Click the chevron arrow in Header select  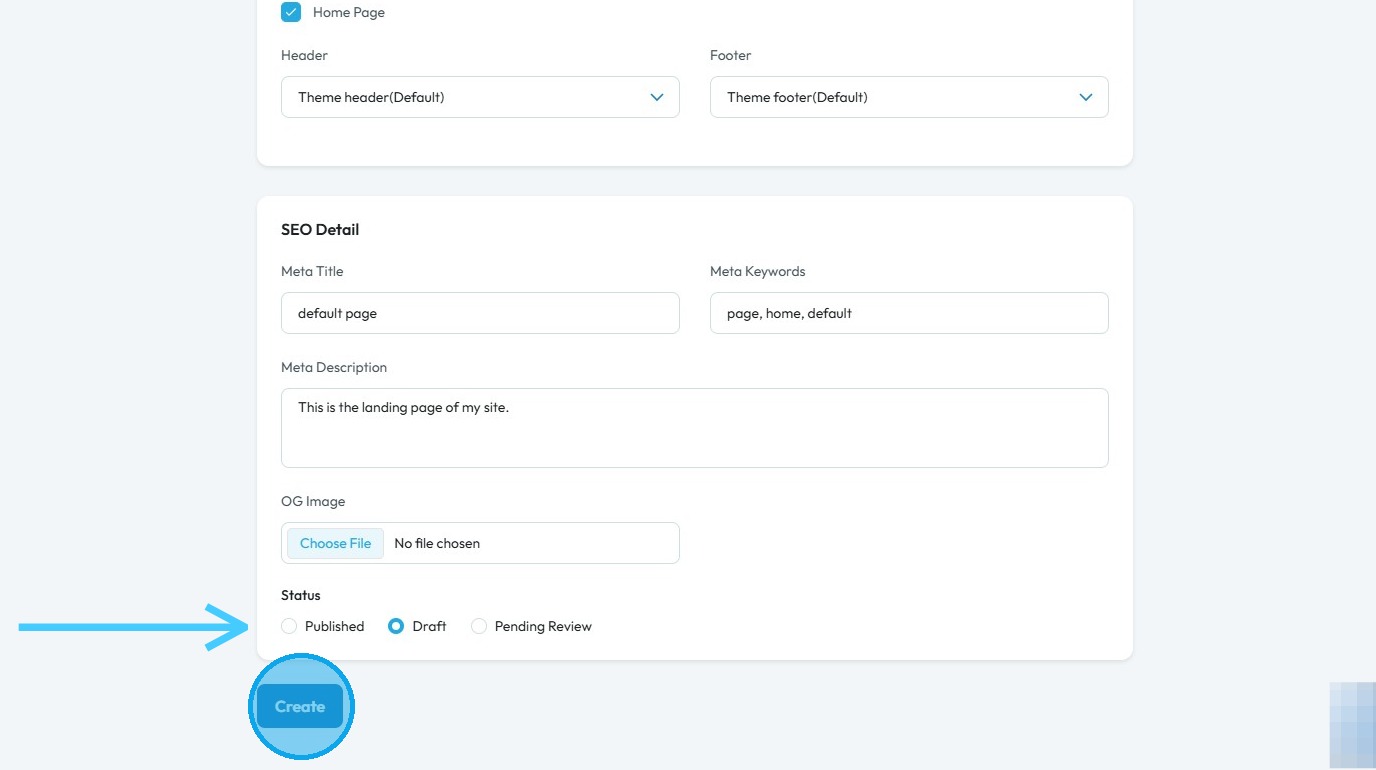click(657, 97)
